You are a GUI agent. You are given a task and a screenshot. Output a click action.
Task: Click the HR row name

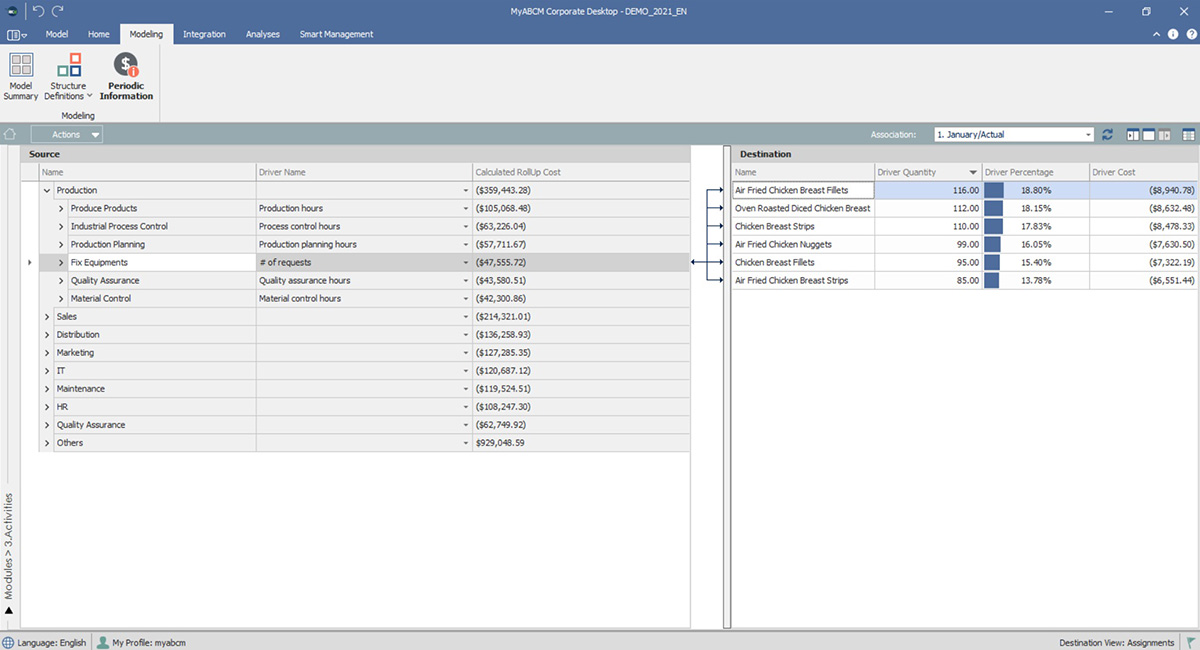[62, 406]
